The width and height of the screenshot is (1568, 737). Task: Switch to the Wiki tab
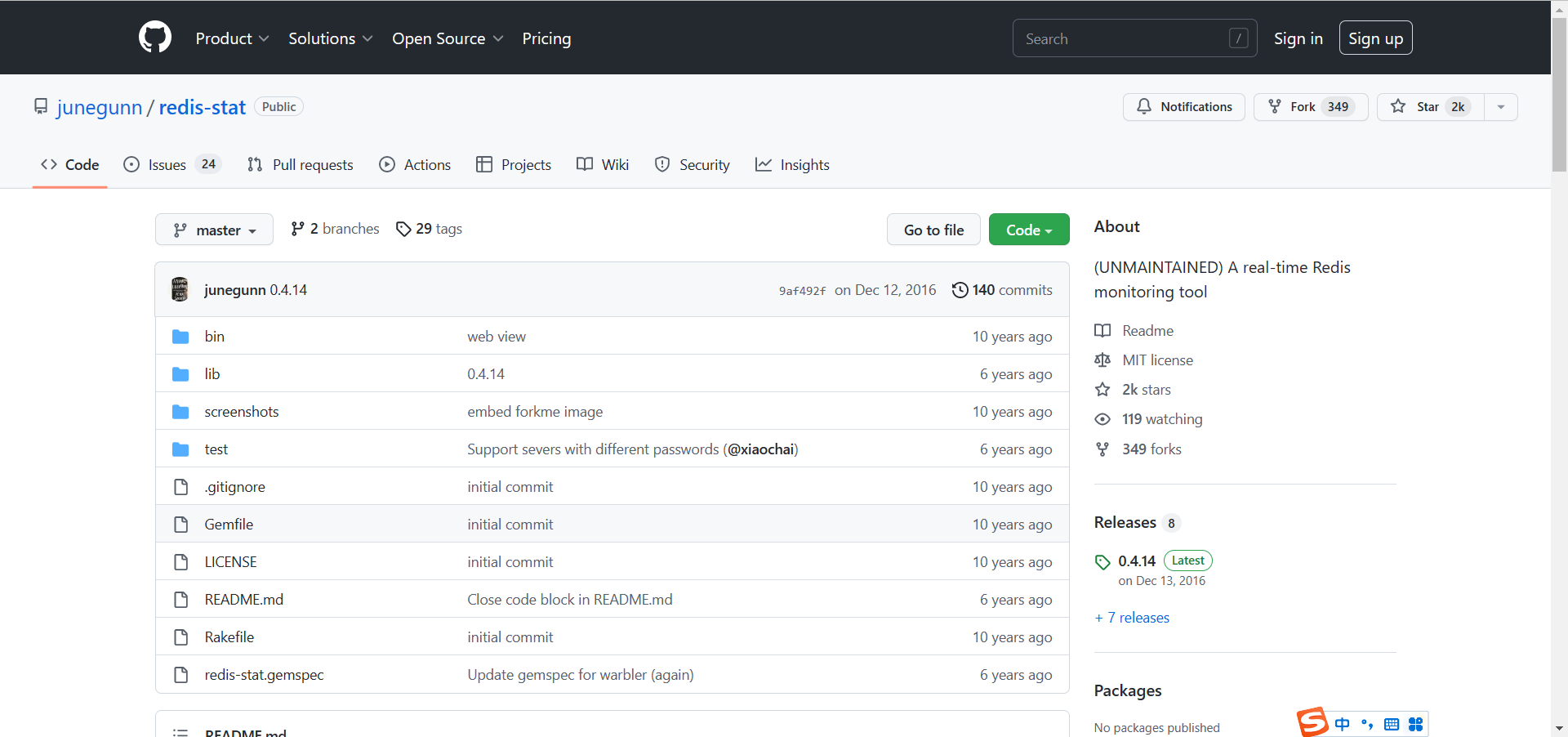603,164
